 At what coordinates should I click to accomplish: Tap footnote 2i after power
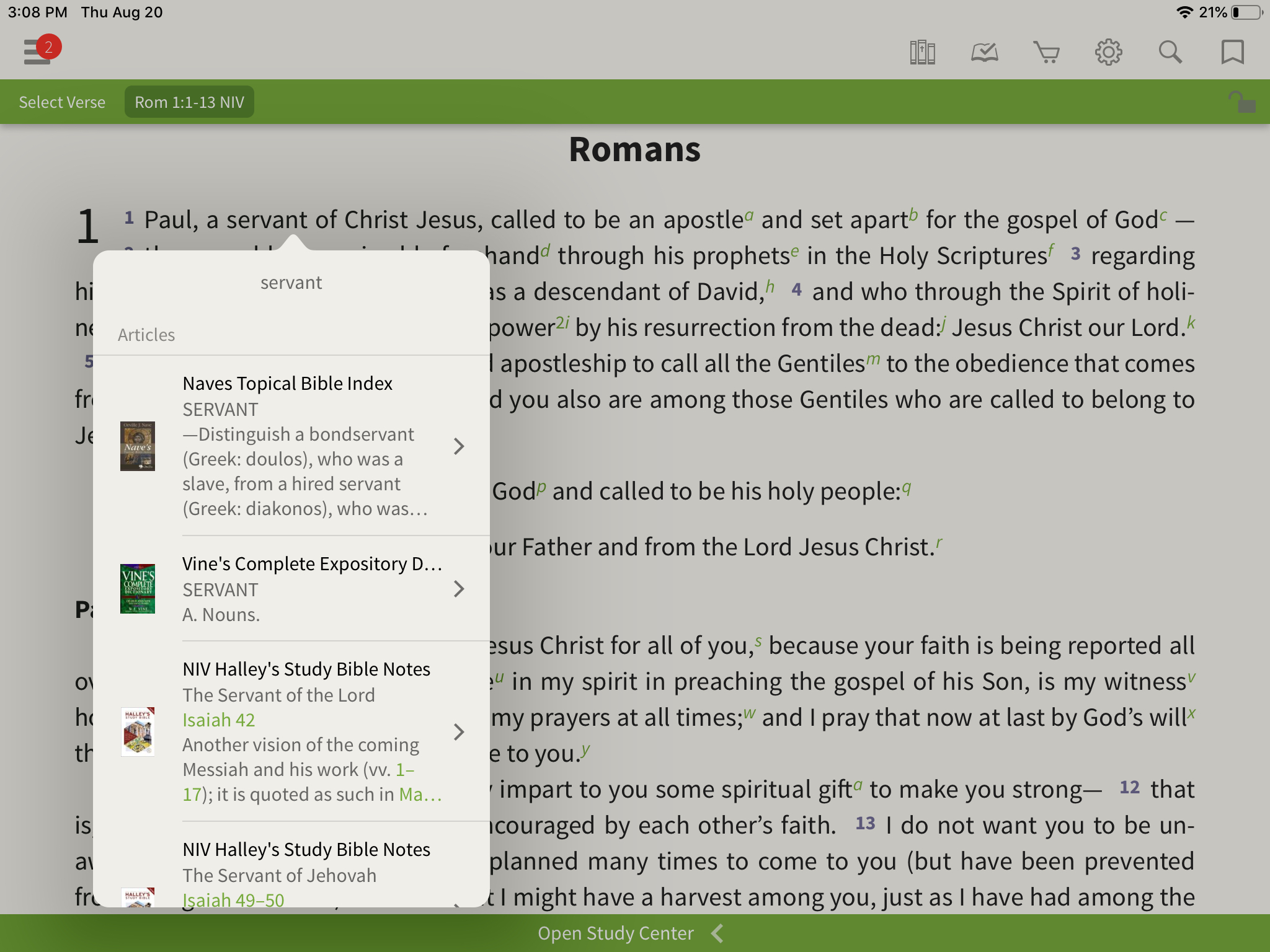pos(562,323)
